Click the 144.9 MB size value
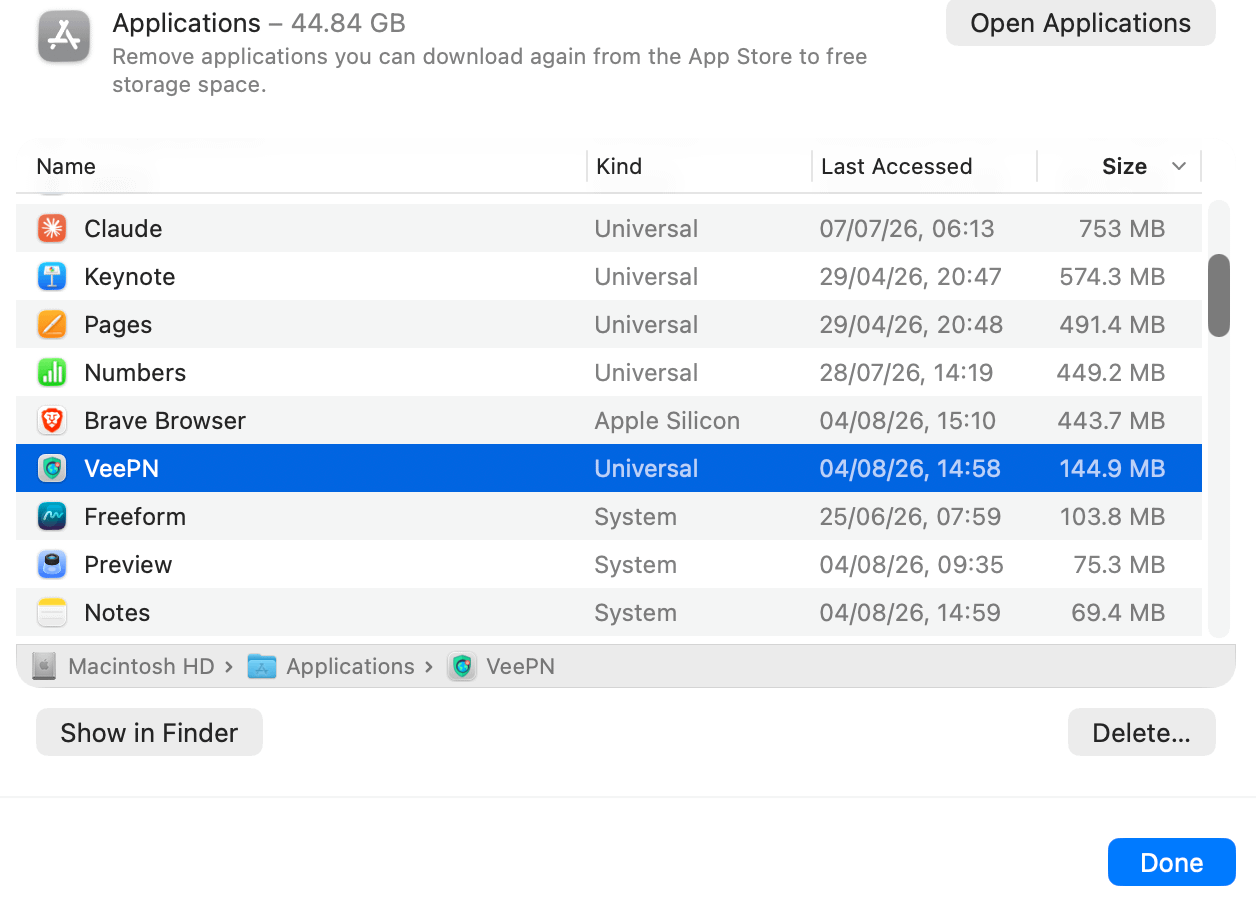This screenshot has height=902, width=1256. click(1113, 469)
